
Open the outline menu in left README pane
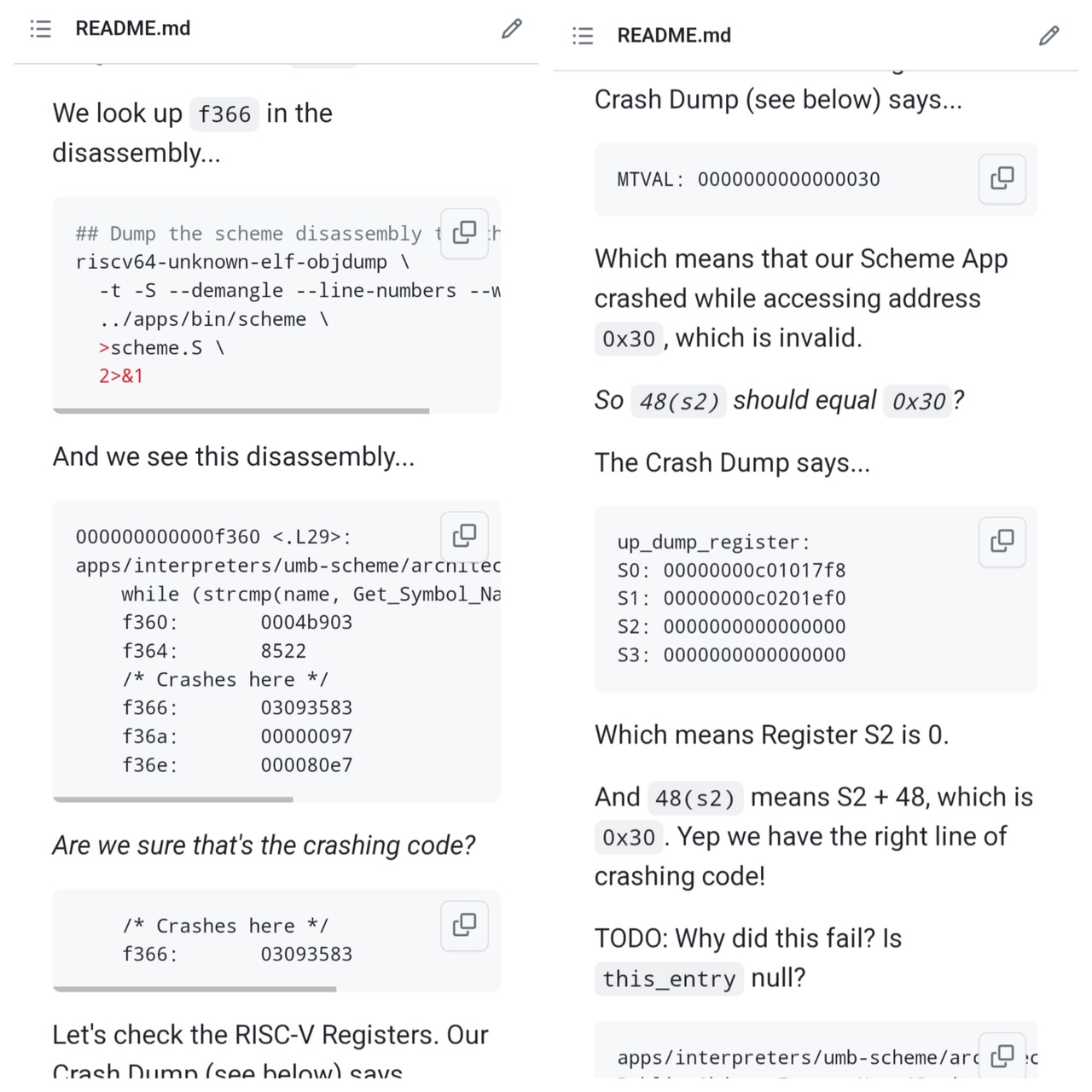40,29
